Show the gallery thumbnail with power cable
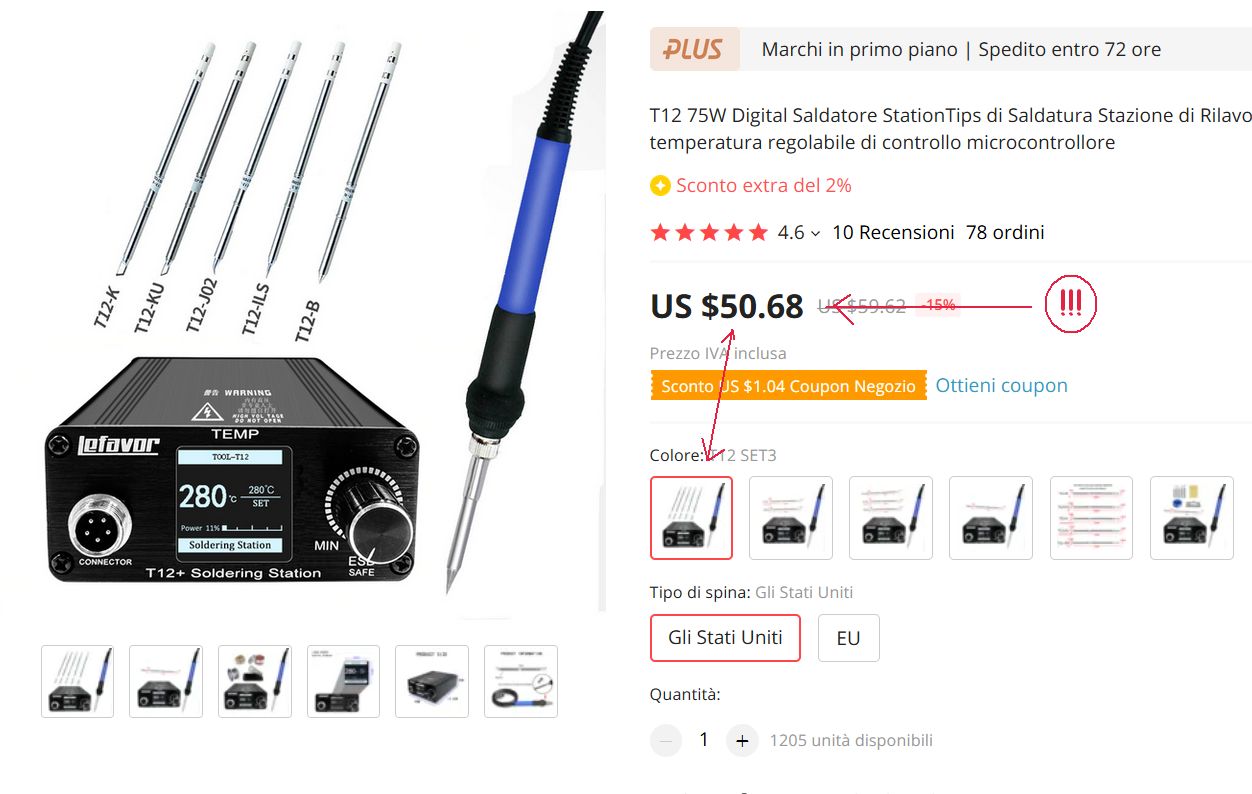This screenshot has width=1252, height=794. tap(521, 681)
